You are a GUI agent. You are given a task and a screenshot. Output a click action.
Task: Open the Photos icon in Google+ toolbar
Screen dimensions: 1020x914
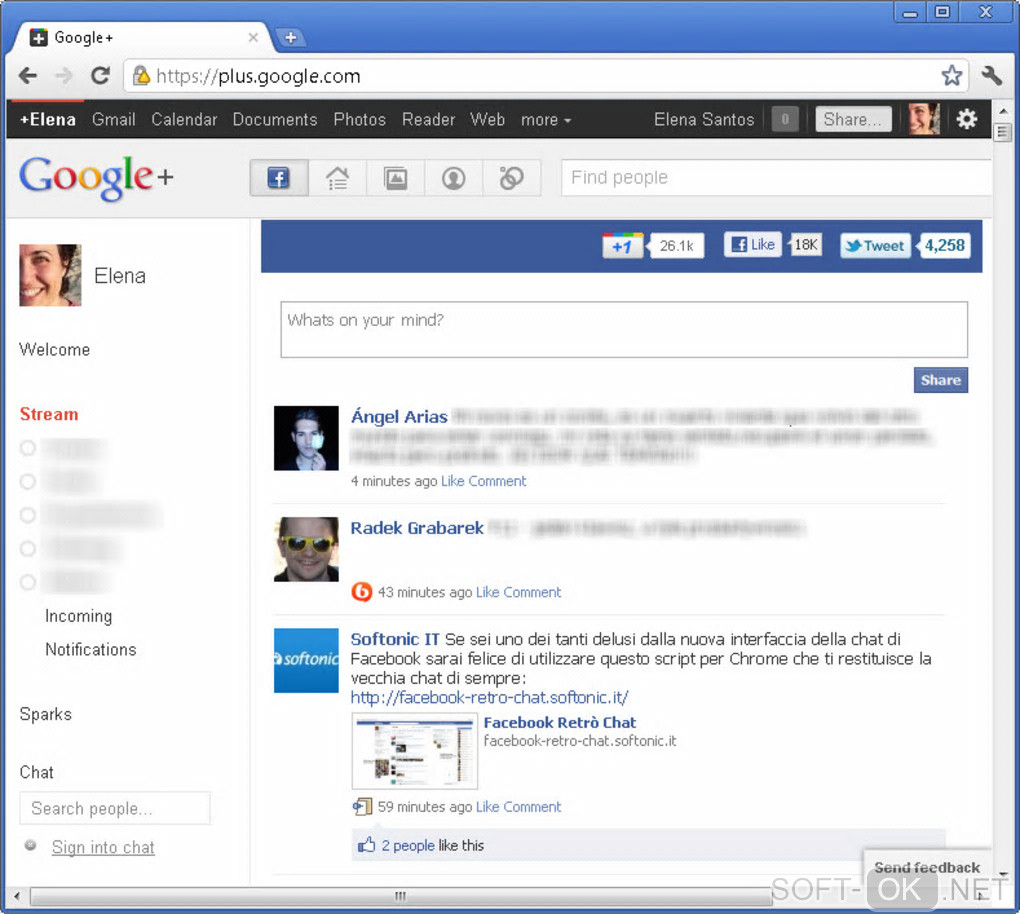[x=396, y=178]
